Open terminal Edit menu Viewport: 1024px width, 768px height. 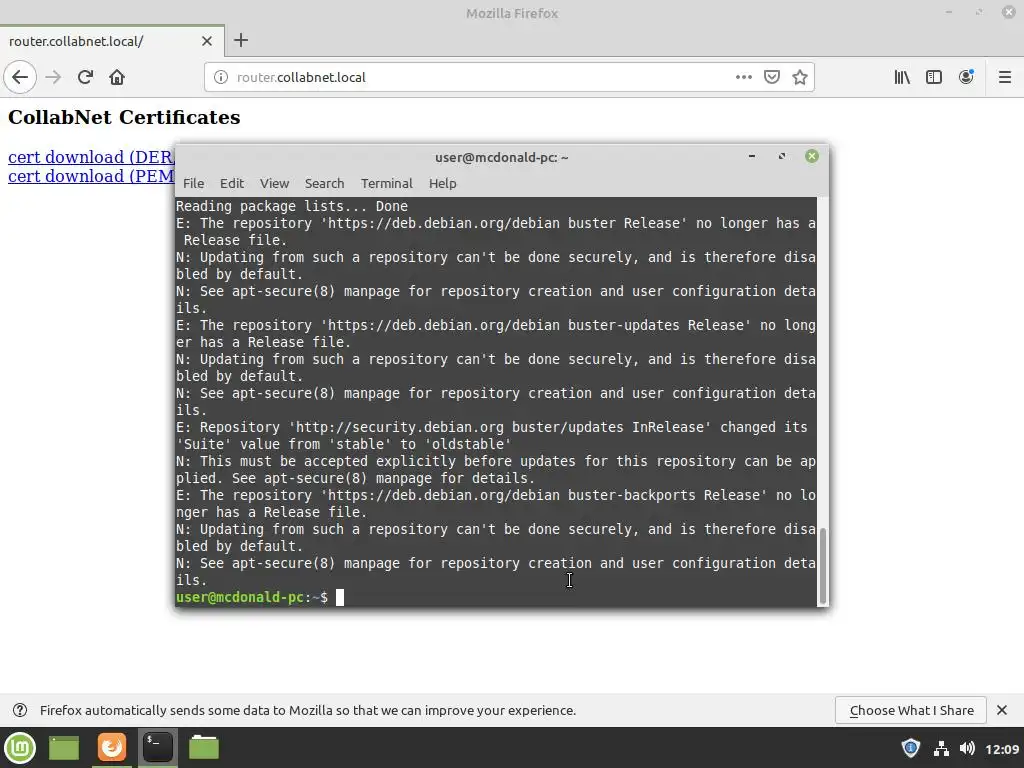coord(232,184)
